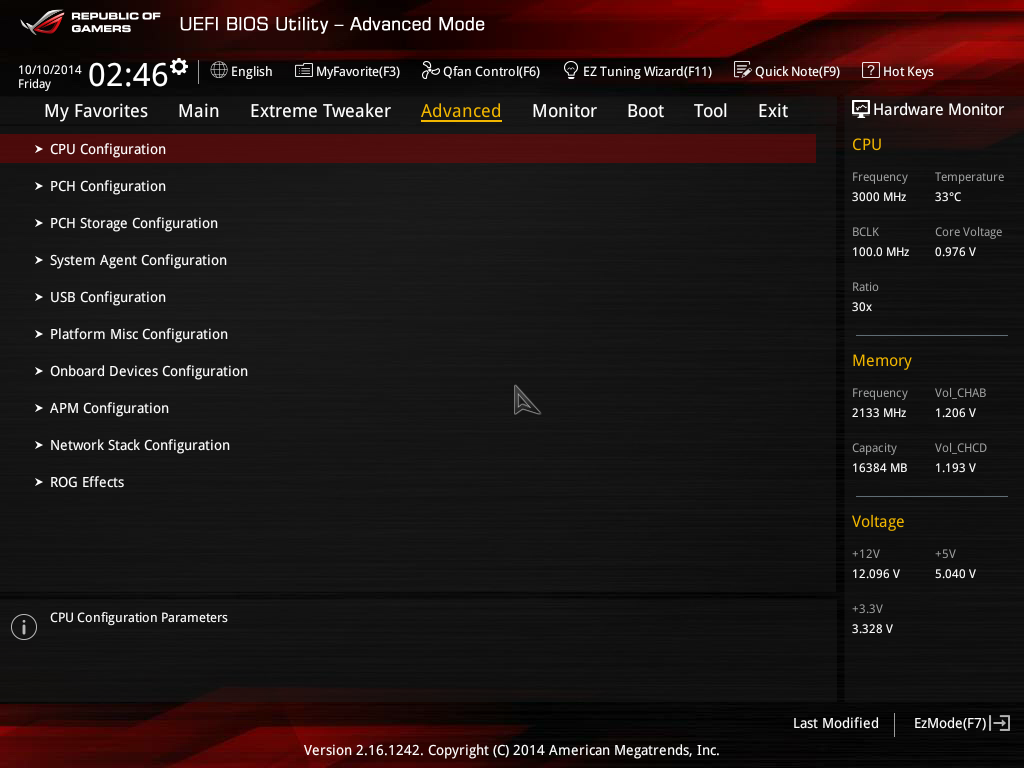Switch to EzMode(F7)

click(962, 723)
